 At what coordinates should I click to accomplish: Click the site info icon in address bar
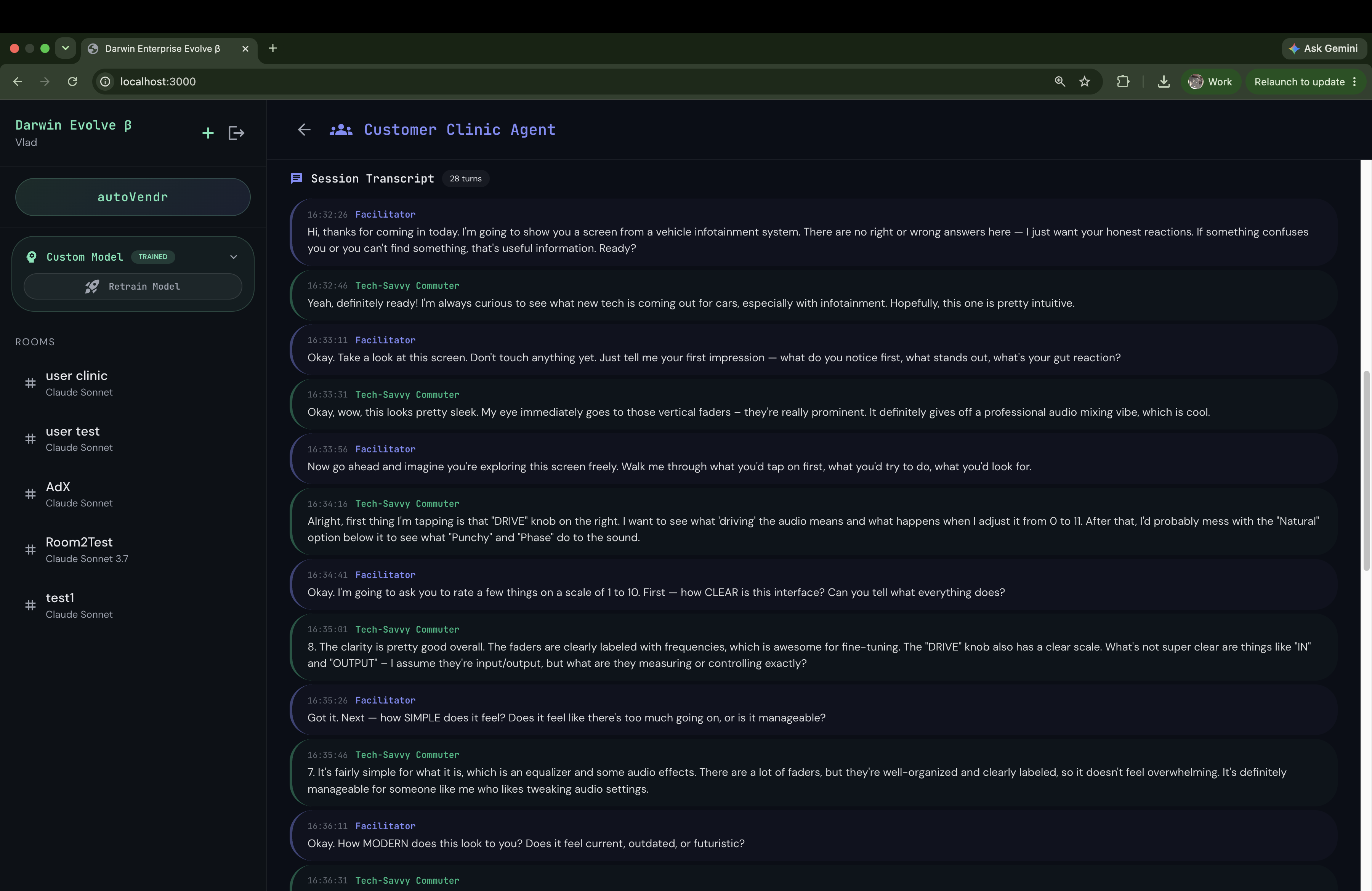[x=106, y=82]
